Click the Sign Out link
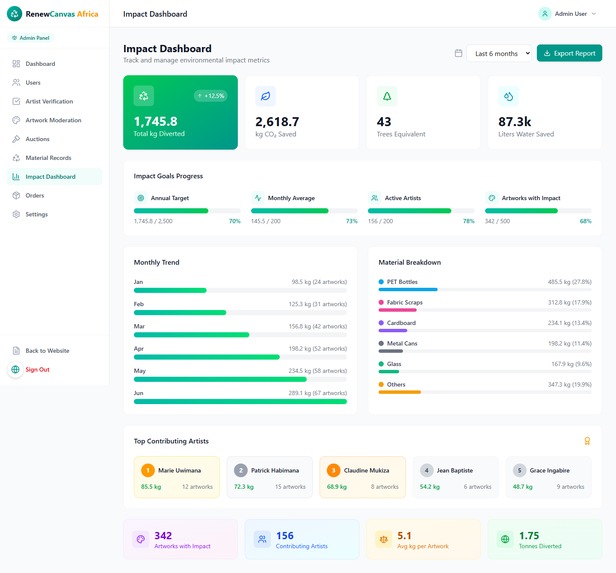 [38, 370]
